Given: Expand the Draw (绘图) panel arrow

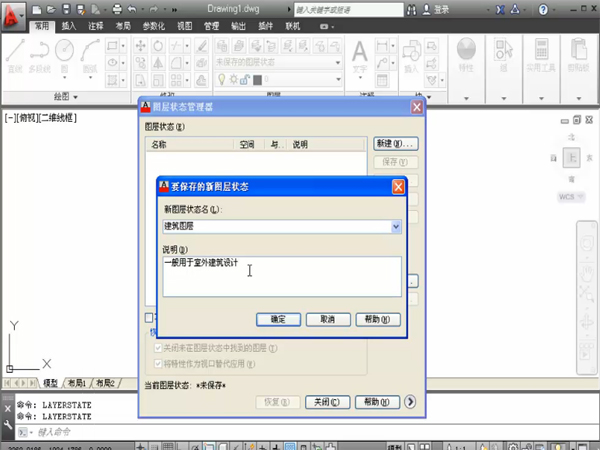Looking at the screenshot, I should (x=75, y=97).
